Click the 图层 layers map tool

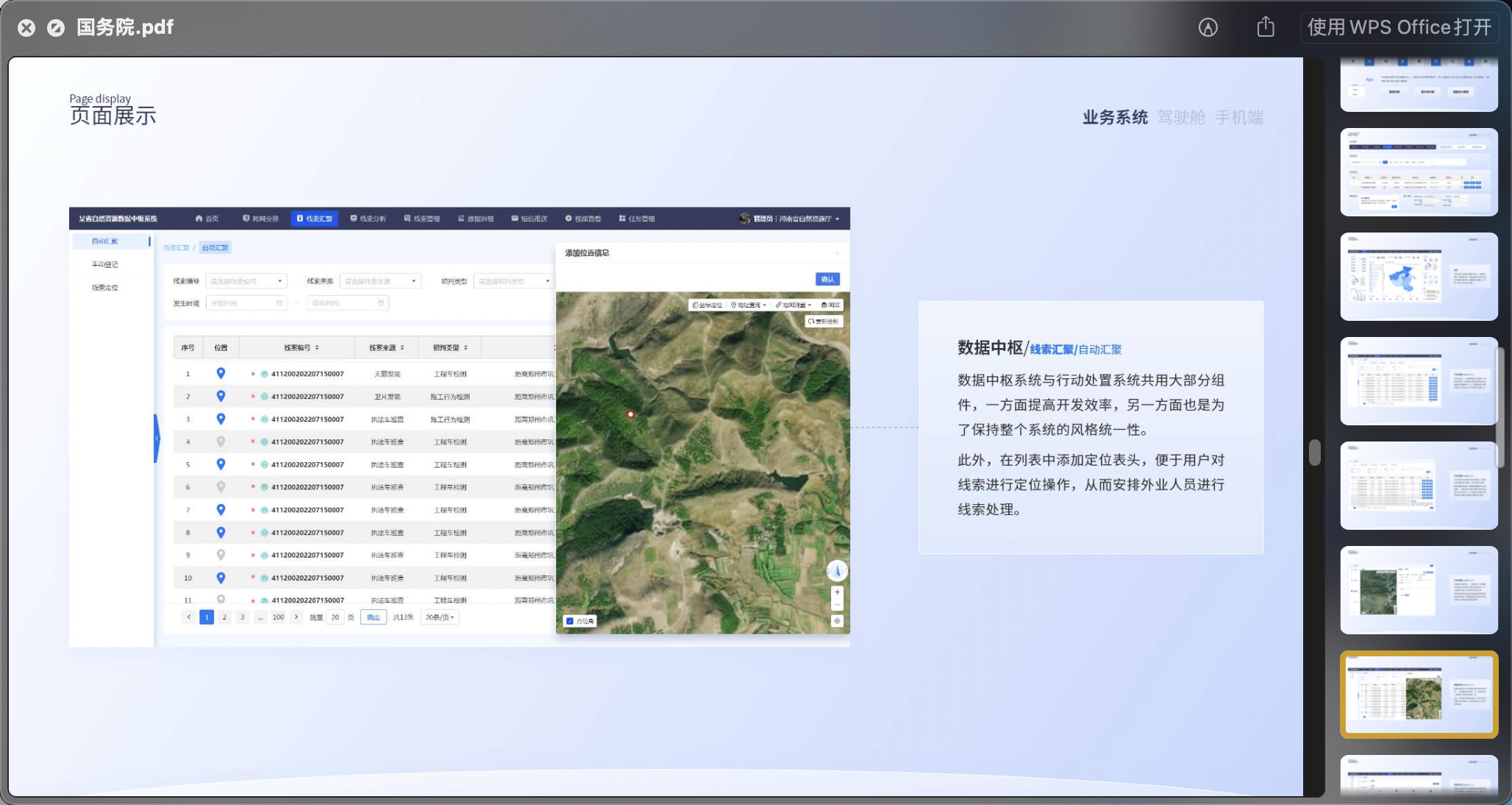coord(830,305)
